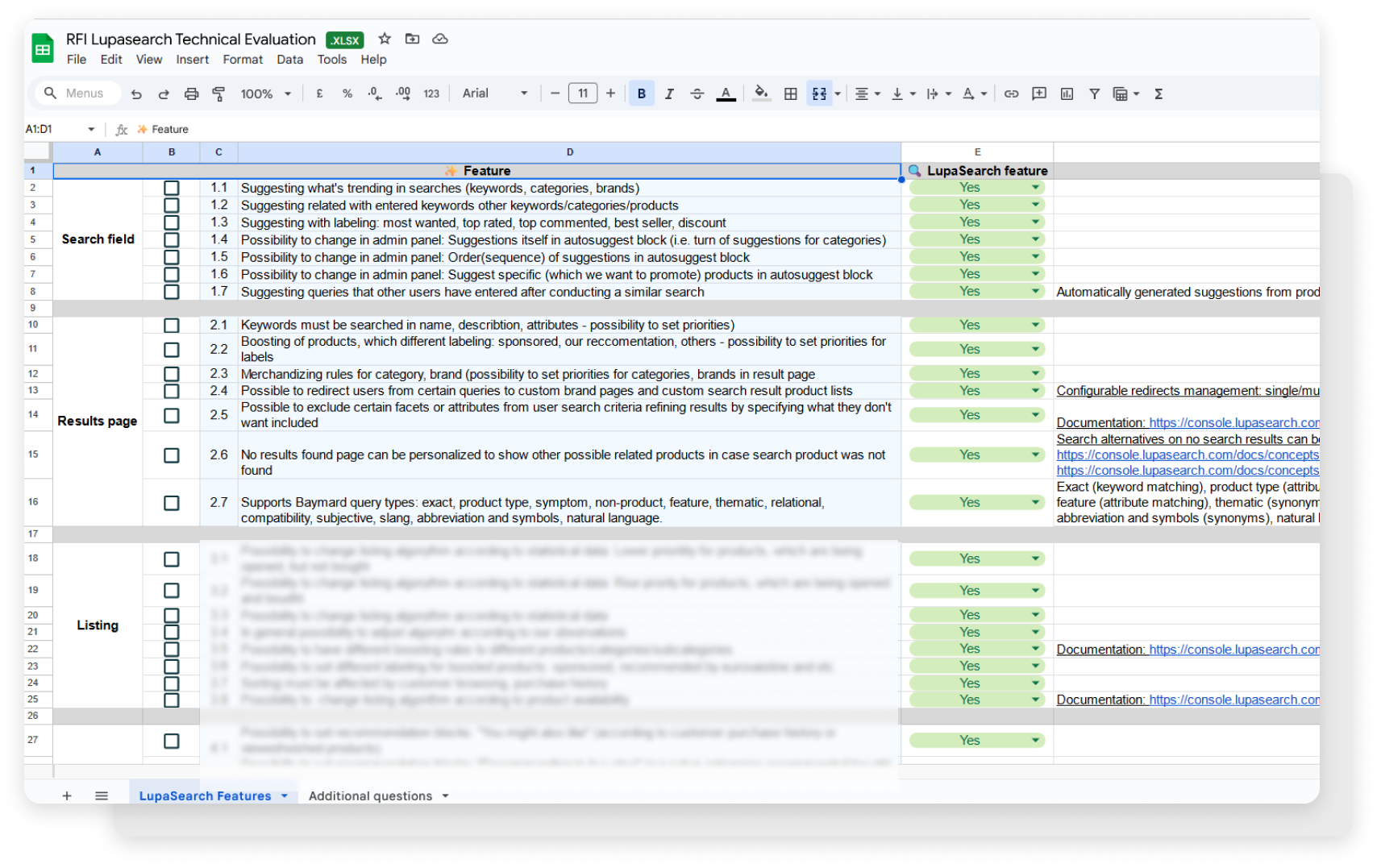This screenshot has width=1377, height=868.
Task: Toggle italic formatting
Action: 669,93
